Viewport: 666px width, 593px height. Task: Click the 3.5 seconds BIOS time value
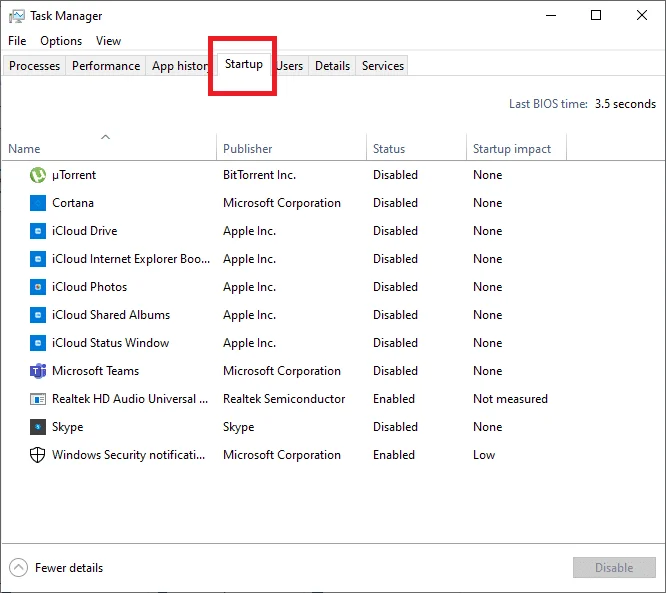(x=625, y=104)
